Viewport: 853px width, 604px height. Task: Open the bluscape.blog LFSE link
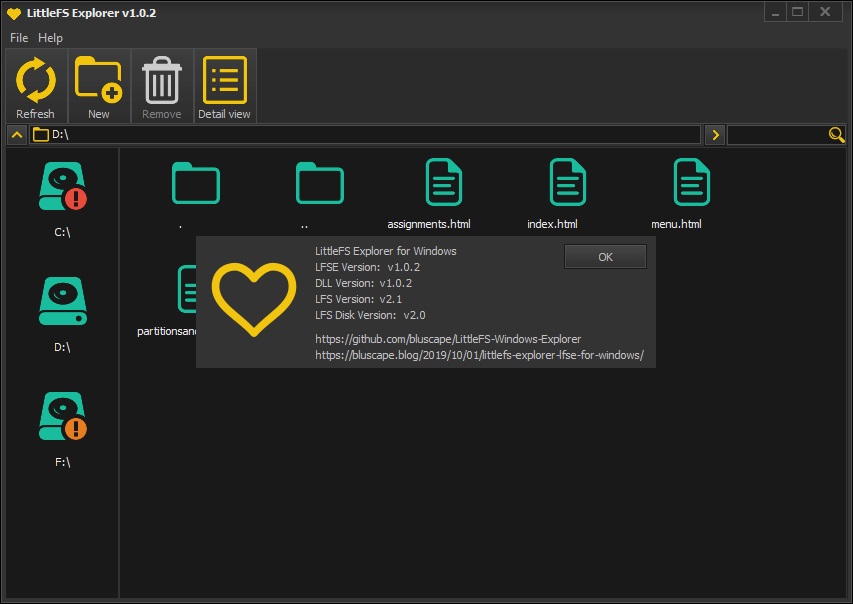tap(480, 355)
